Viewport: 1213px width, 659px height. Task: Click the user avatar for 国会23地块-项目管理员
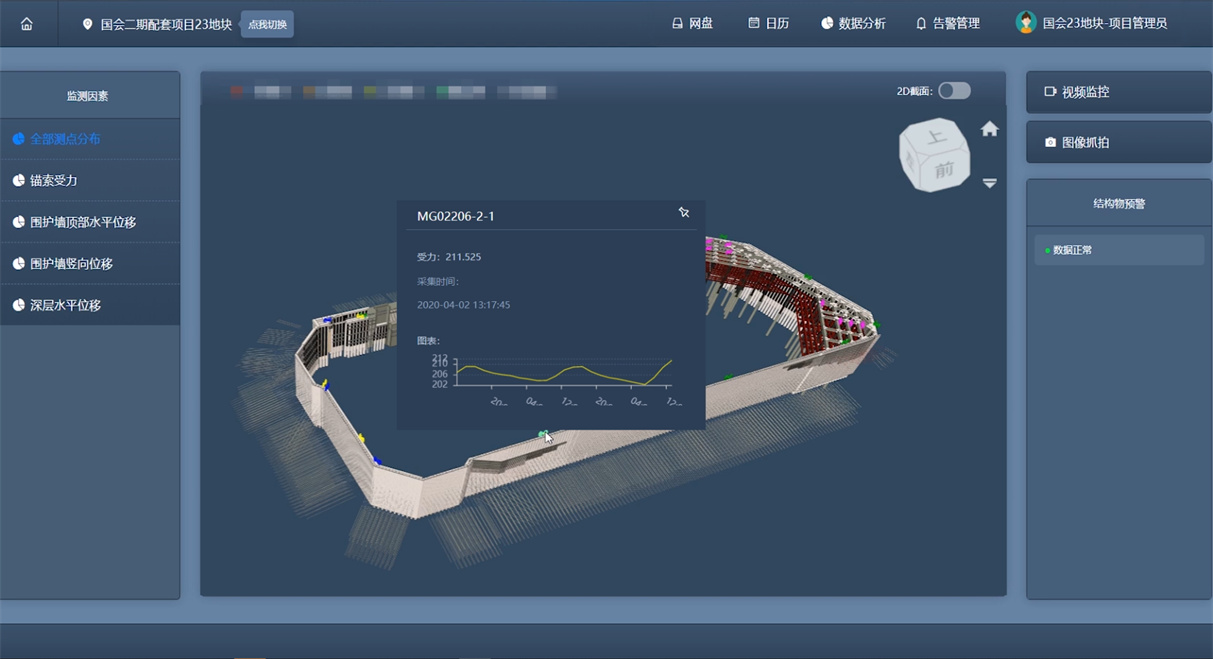tap(1025, 23)
